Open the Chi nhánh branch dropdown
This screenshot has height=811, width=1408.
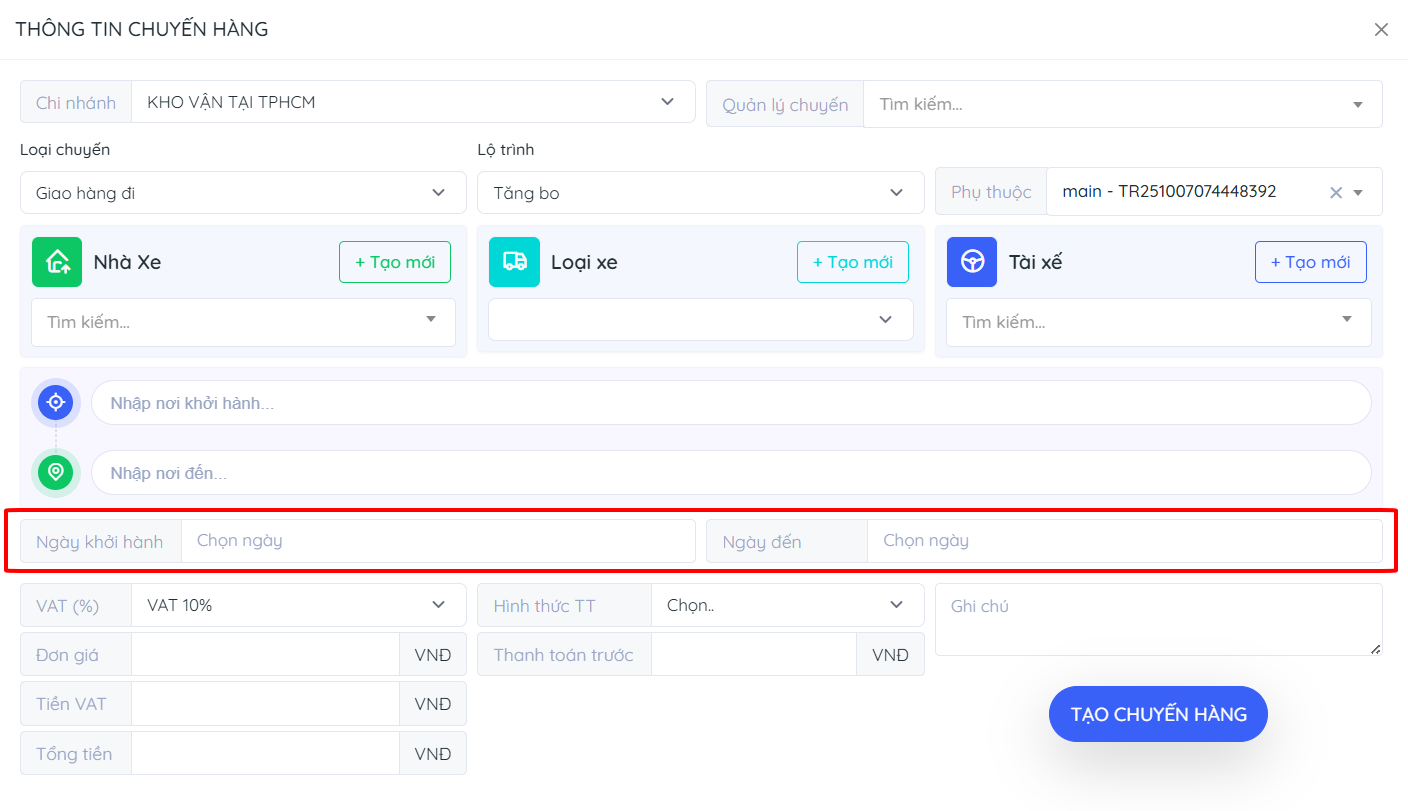[412, 102]
